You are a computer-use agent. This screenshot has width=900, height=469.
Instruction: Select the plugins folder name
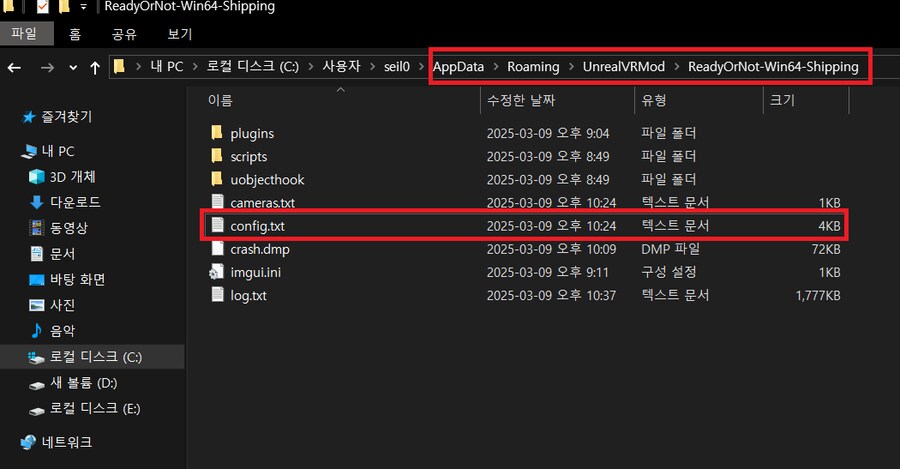[x=252, y=134]
